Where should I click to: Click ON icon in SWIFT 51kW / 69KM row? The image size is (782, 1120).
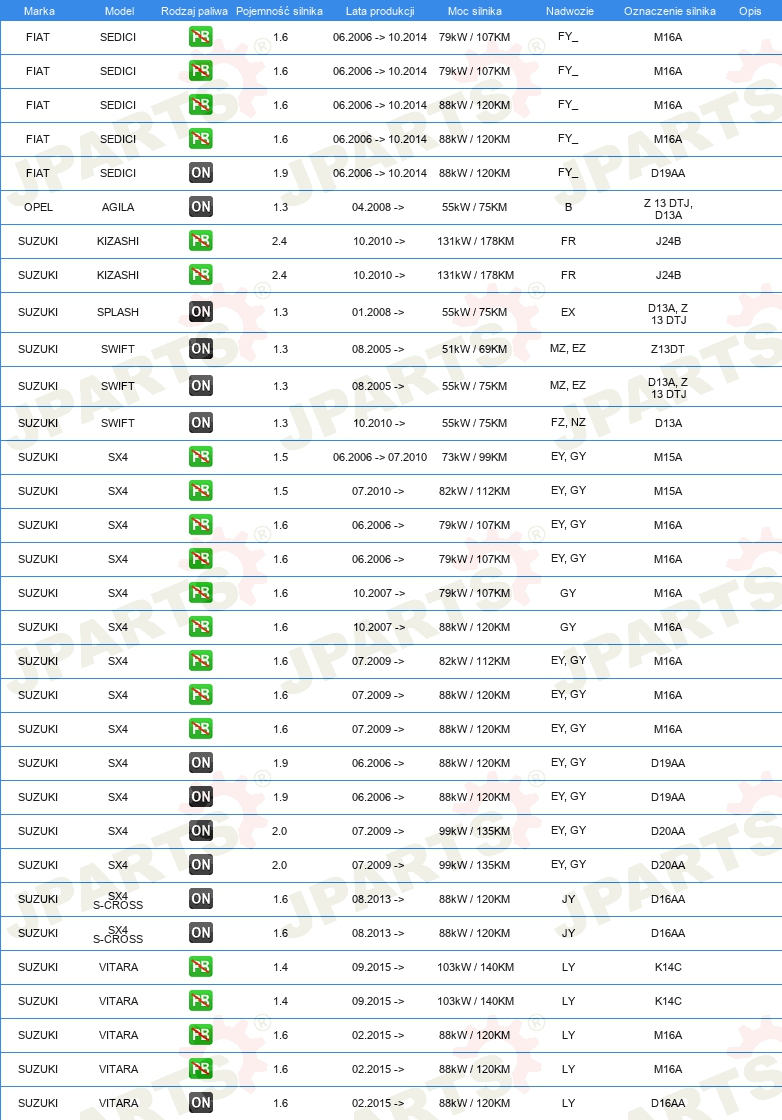(201, 349)
